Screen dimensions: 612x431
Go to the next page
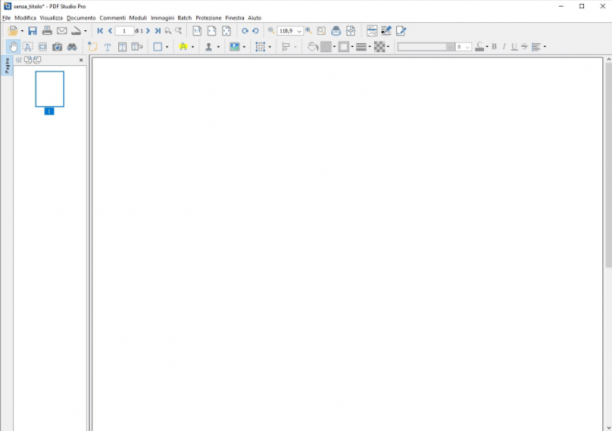pyautogui.click(x=148, y=31)
